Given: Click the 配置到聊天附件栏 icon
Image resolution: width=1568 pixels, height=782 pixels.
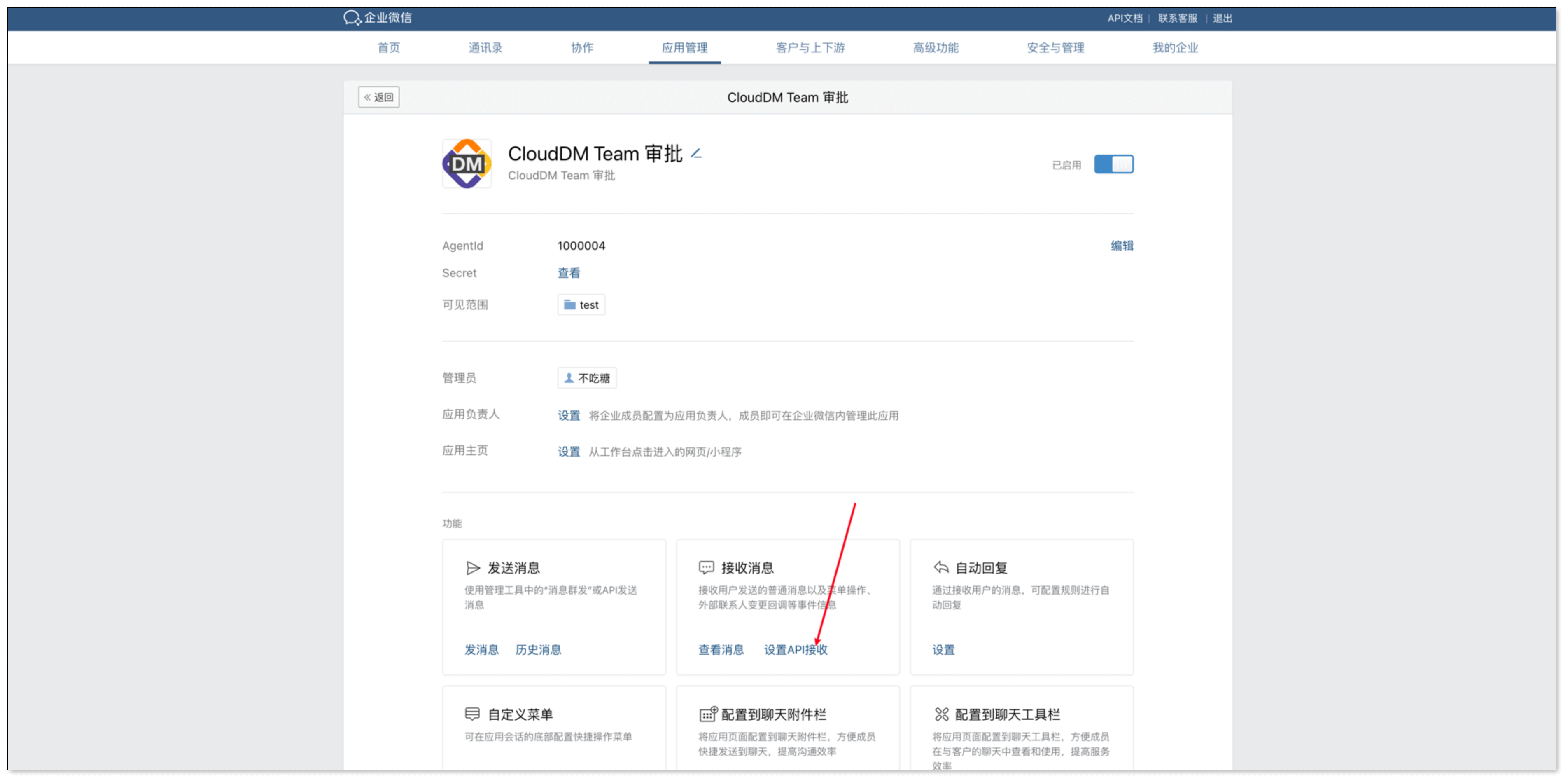Looking at the screenshot, I should click(707, 714).
